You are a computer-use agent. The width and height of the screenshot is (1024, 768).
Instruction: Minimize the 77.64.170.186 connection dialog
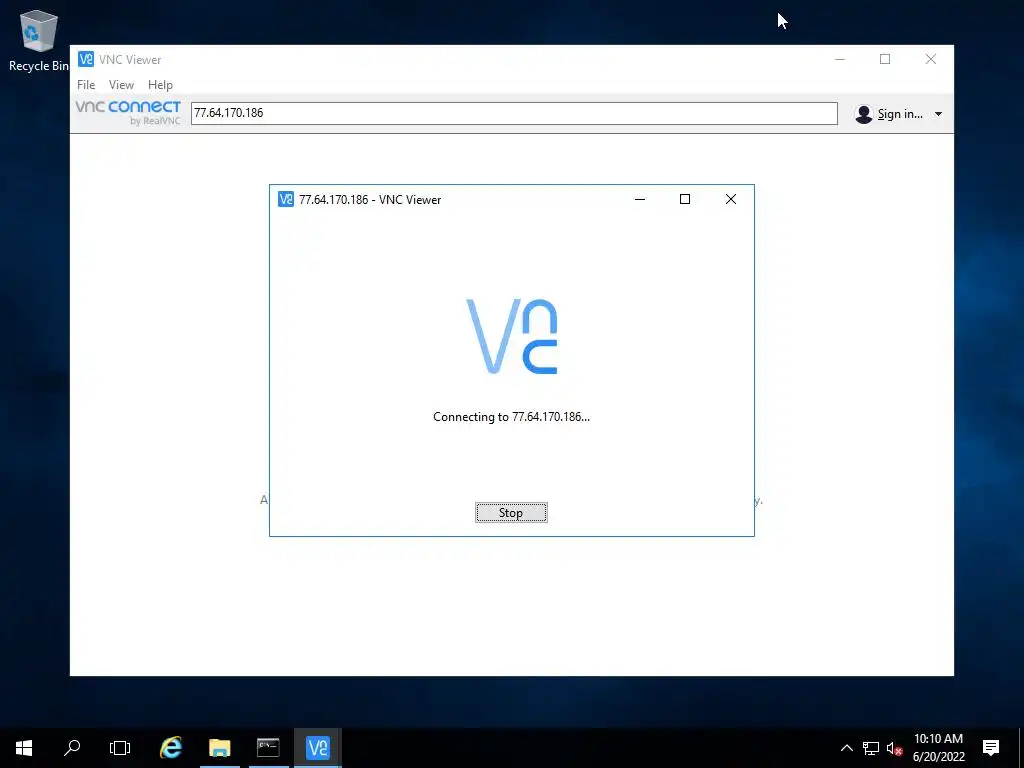click(640, 199)
